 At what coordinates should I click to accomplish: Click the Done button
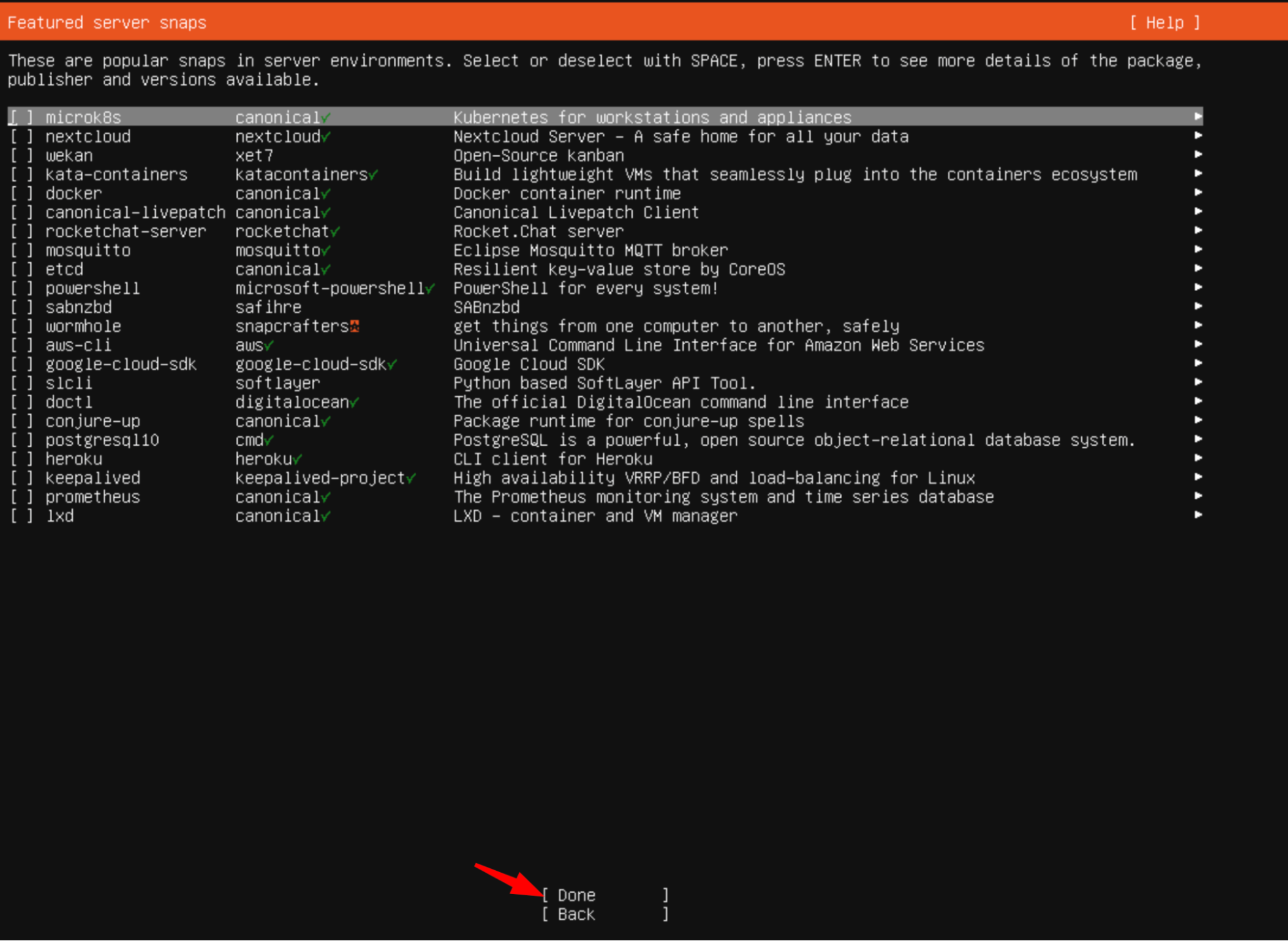(605, 895)
